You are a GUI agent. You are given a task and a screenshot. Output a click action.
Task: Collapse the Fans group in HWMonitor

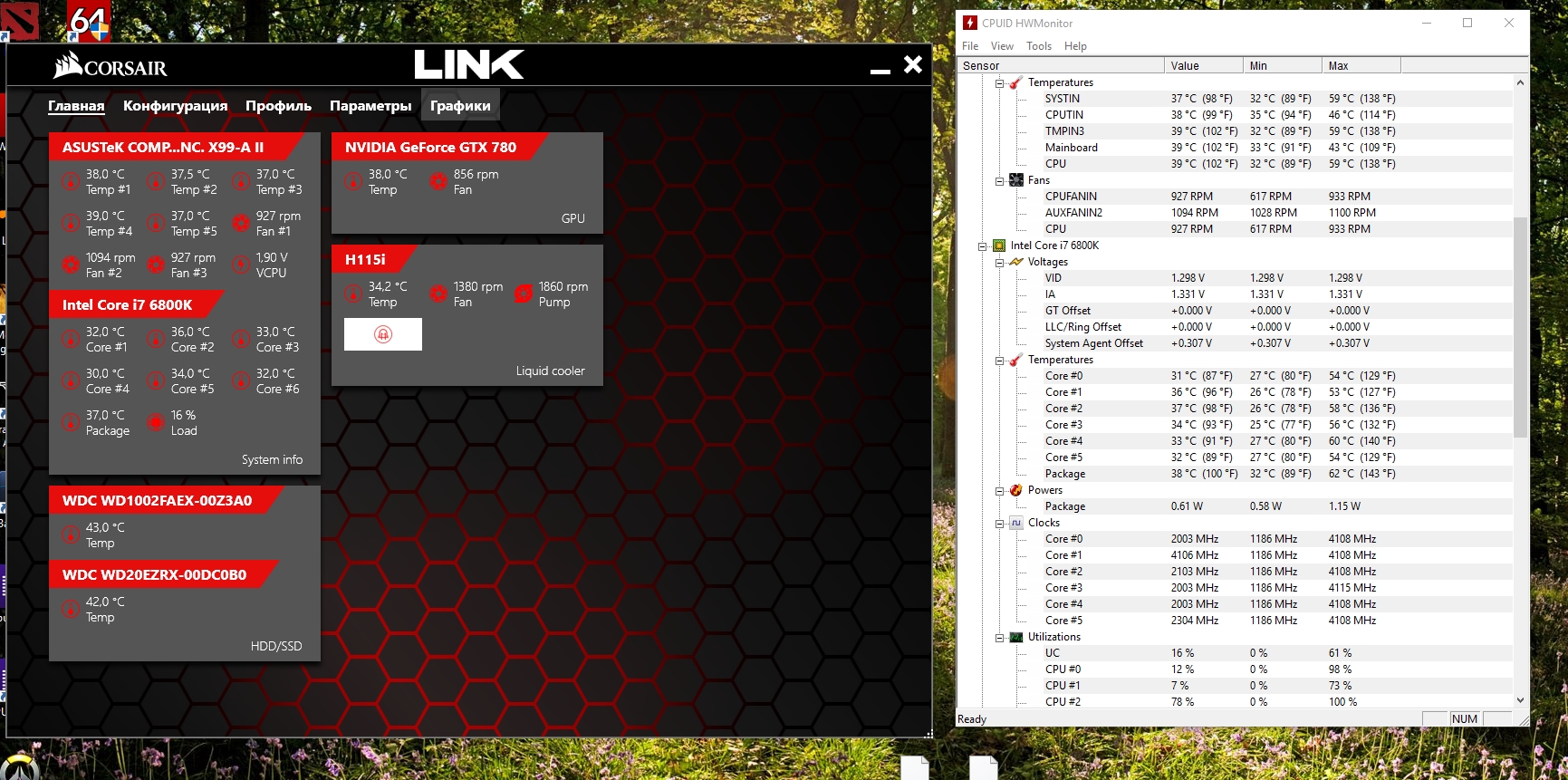(x=1000, y=181)
